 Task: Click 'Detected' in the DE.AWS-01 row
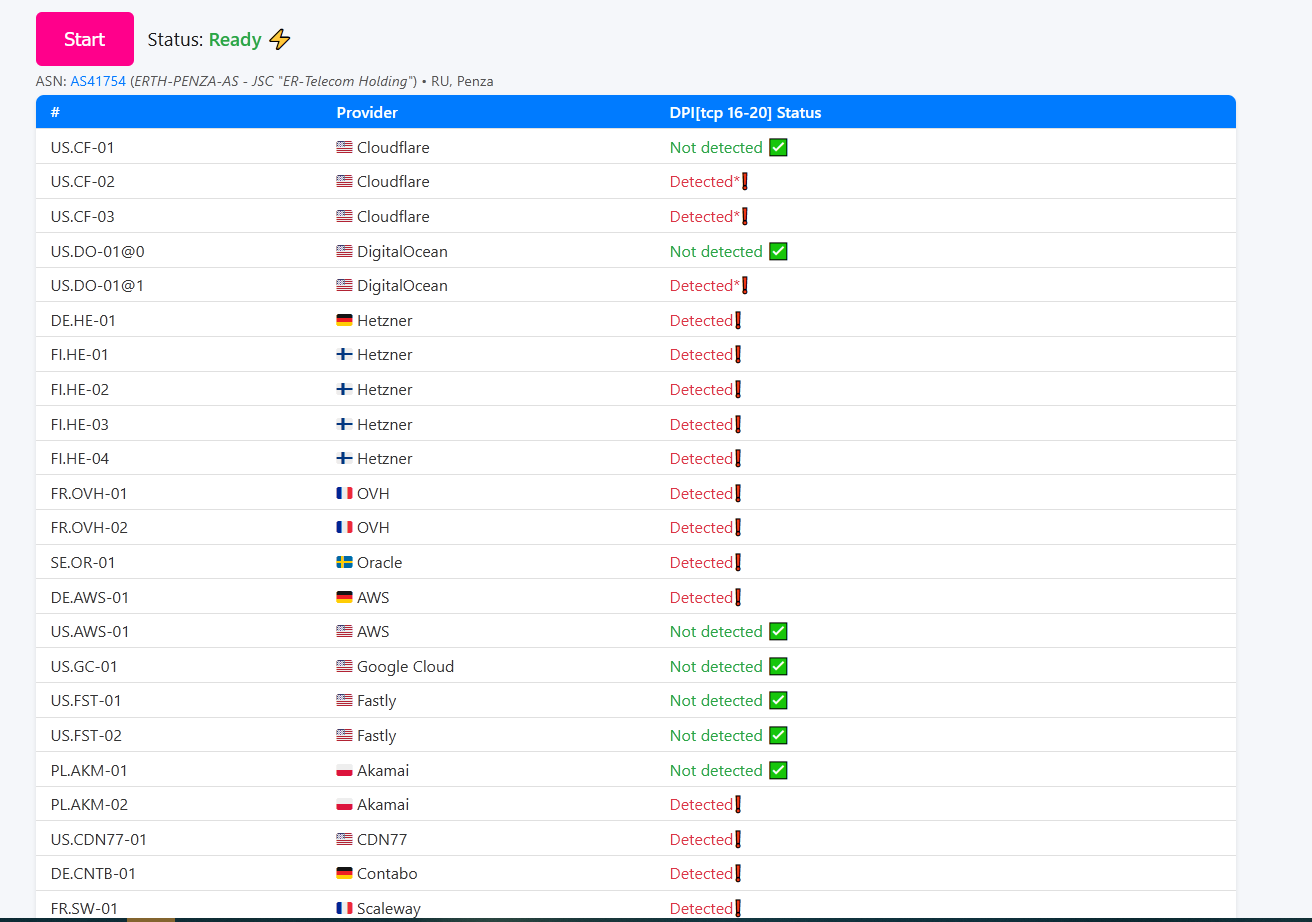(701, 597)
